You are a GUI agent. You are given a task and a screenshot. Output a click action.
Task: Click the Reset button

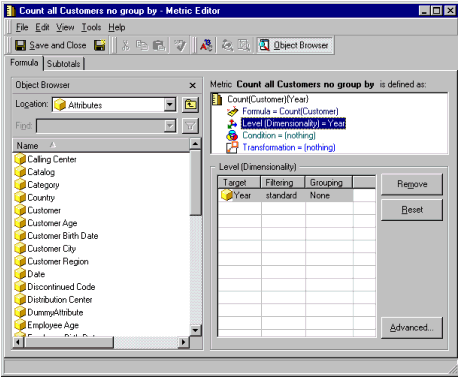[x=412, y=210]
